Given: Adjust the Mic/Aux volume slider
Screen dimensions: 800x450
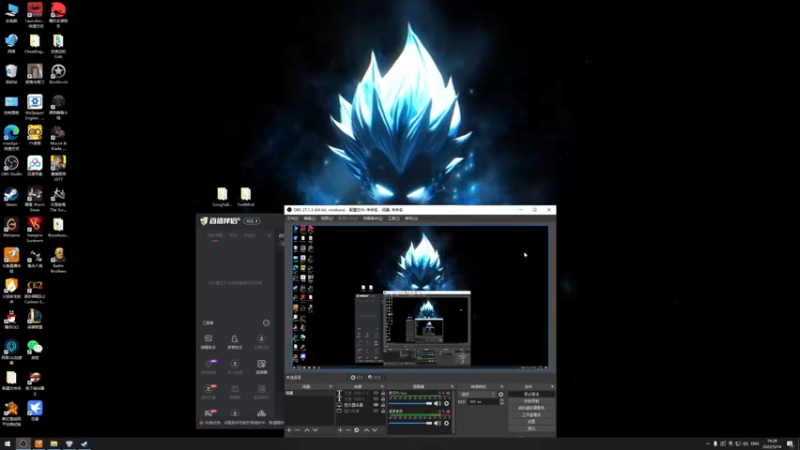Looking at the screenshot, I should coord(411,403).
